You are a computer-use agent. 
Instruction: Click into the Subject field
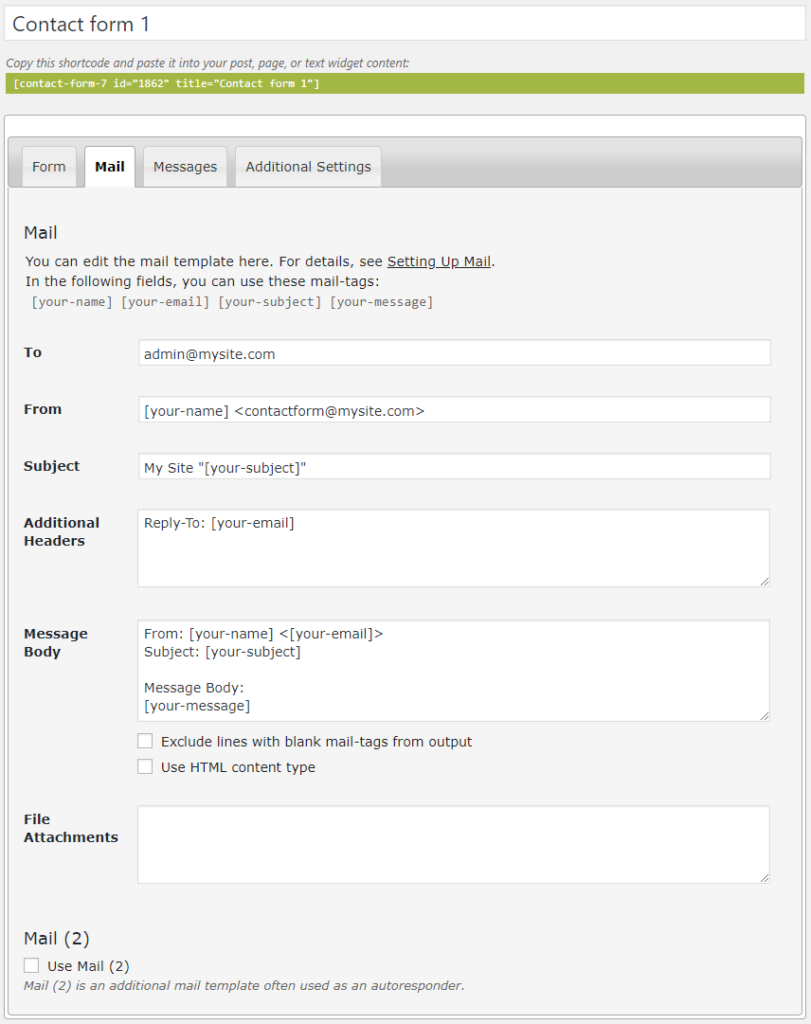coord(454,467)
